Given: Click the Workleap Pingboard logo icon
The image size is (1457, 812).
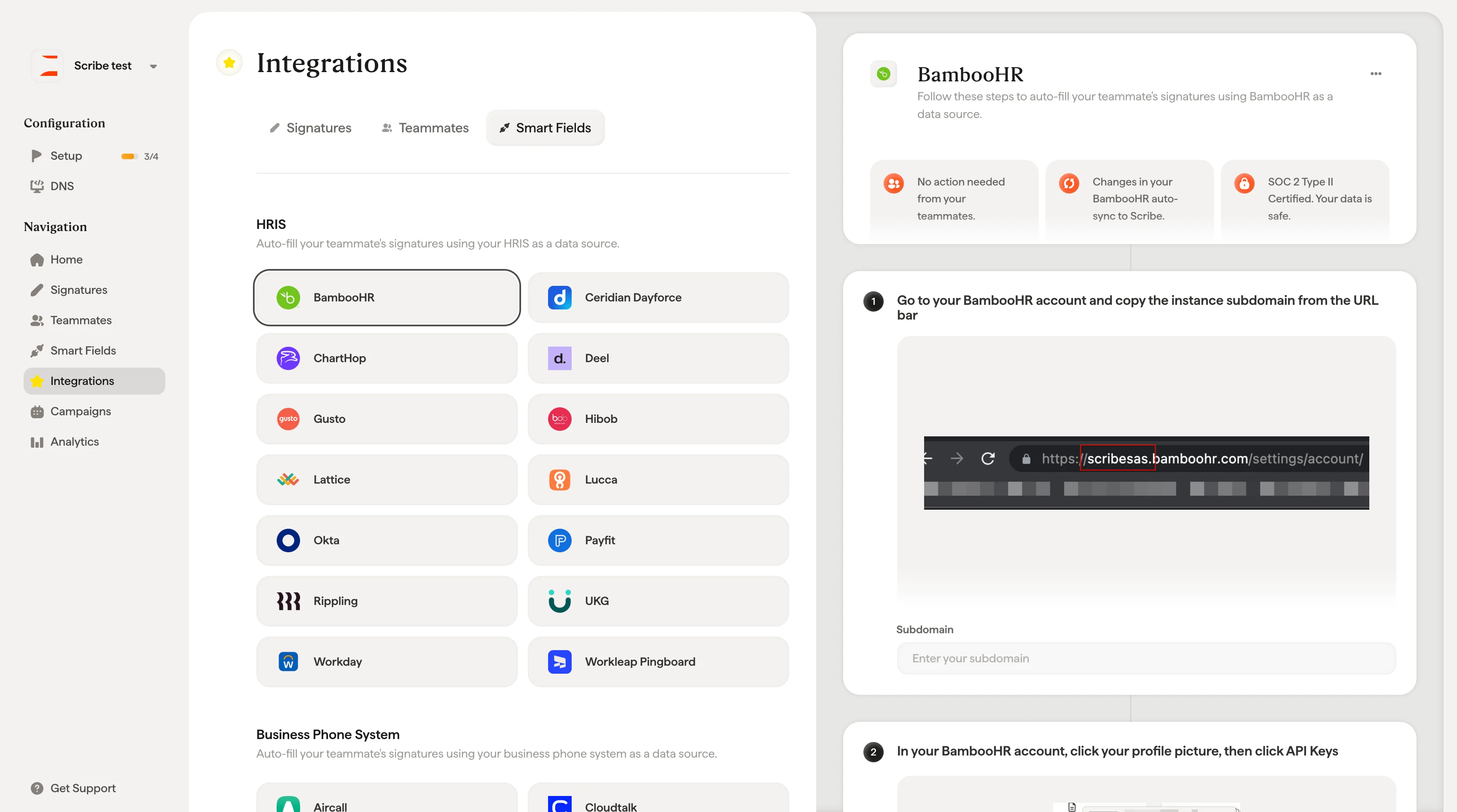Looking at the screenshot, I should pos(559,661).
